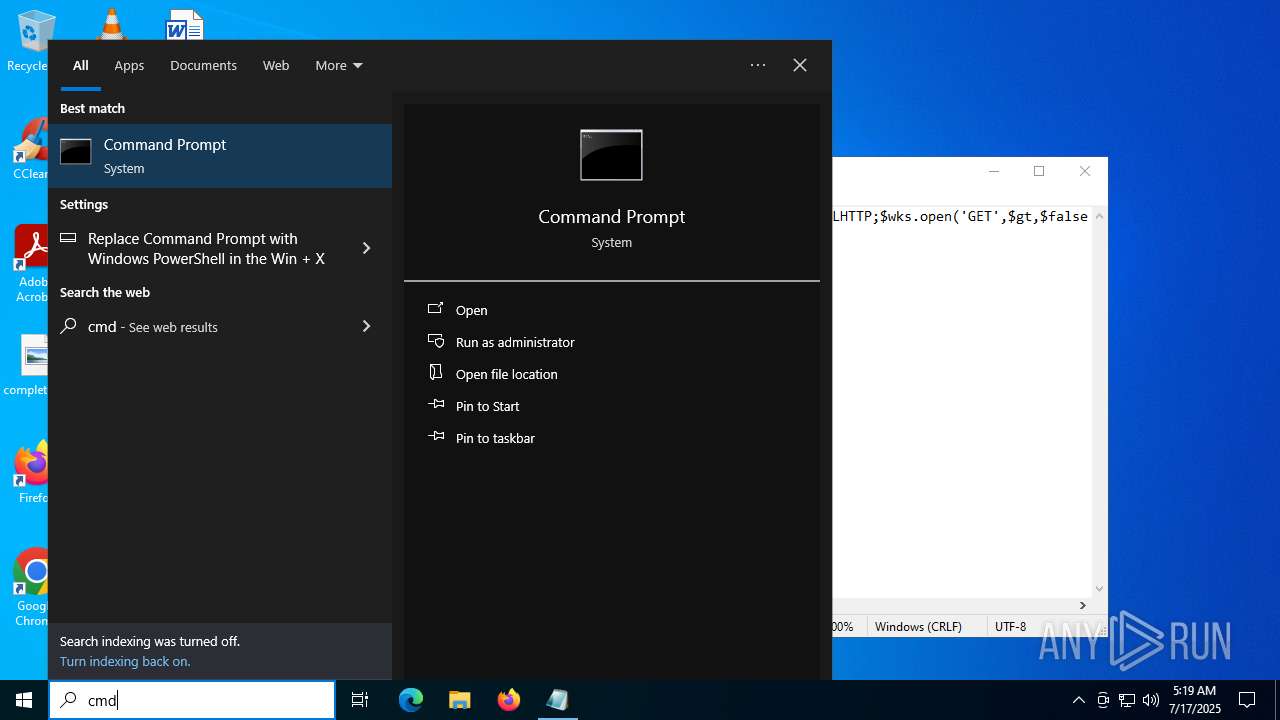Click the large Command Prompt preview icon
The width and height of the screenshot is (1280, 720).
pyautogui.click(x=611, y=155)
